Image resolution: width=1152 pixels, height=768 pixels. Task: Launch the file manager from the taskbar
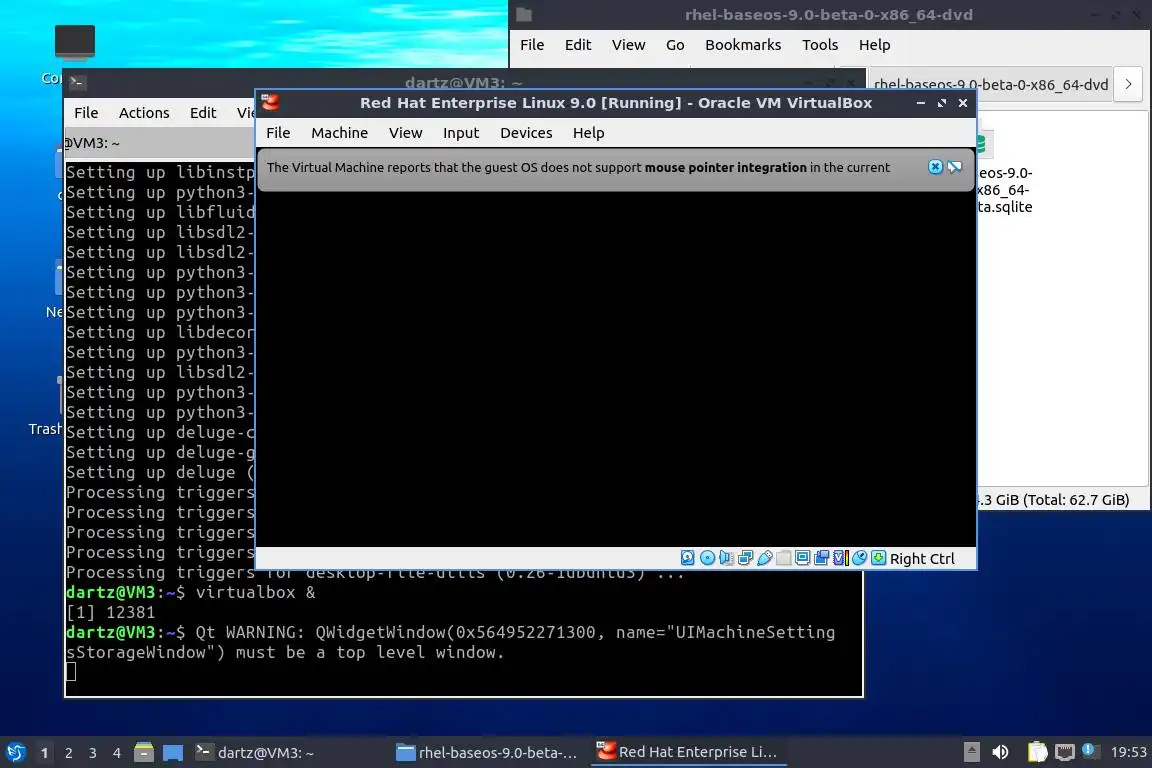pos(144,752)
